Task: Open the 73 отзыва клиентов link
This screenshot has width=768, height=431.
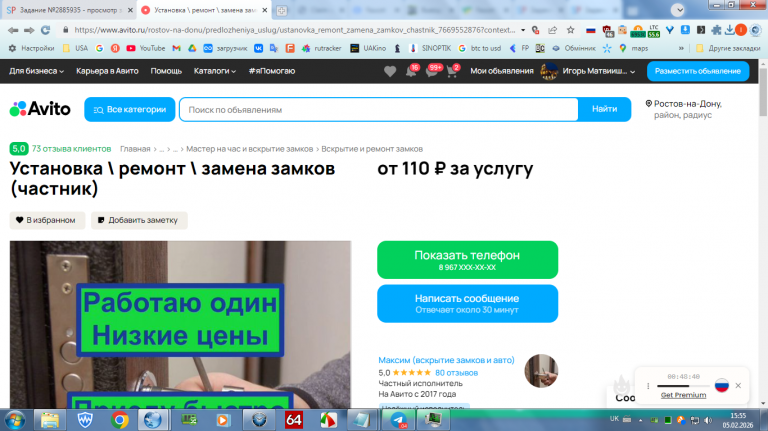Action: 72,148
